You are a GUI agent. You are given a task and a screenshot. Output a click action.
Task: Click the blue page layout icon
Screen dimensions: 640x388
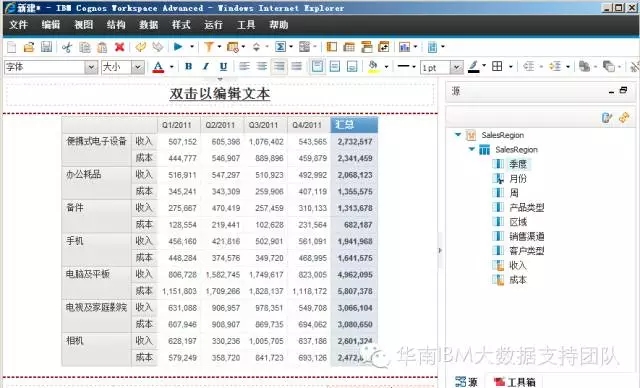(x=432, y=47)
